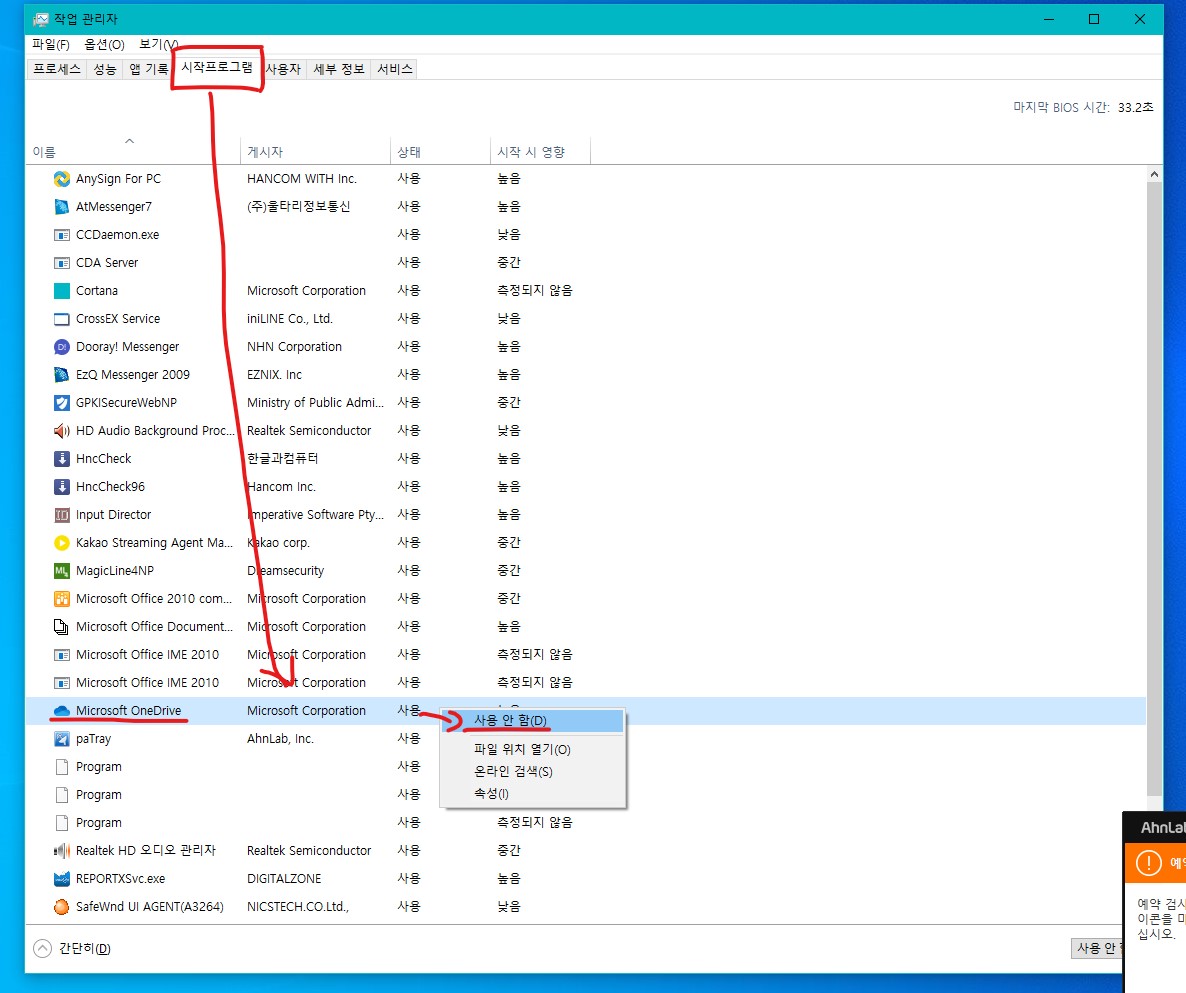Screen dimensions: 1186x993
Task: Click the CDA Server icon
Action: coord(61,263)
